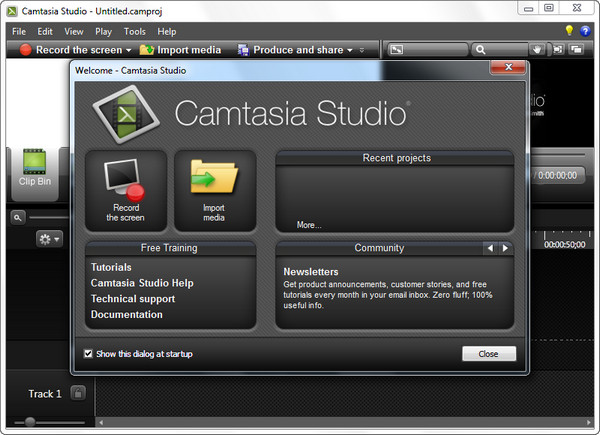Open the Clip Bin panel
This screenshot has height=435, width=600.
34,168
